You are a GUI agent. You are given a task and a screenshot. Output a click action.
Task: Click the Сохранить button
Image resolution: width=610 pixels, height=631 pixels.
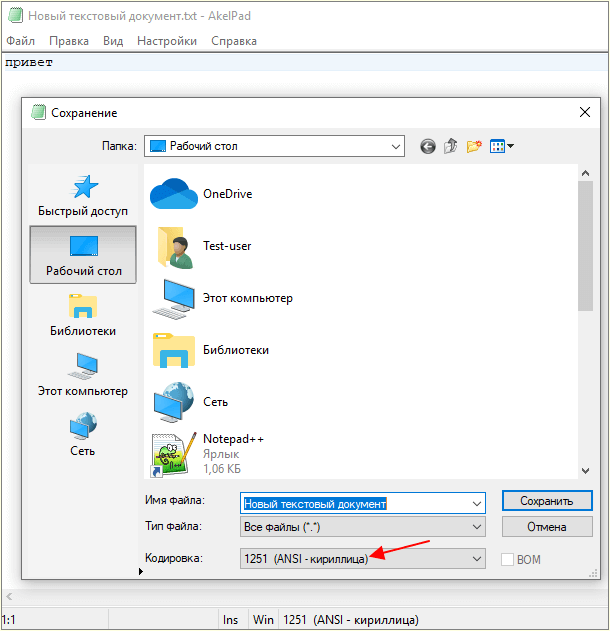click(x=547, y=501)
